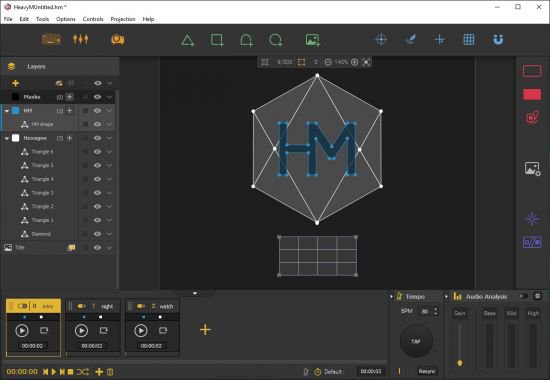
Task: Click the yellow plus to add a group
Action: click(15, 83)
